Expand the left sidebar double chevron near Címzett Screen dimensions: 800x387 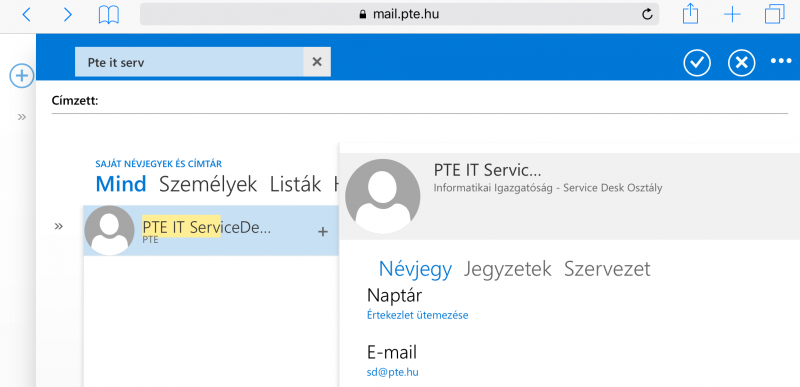tap(21, 117)
